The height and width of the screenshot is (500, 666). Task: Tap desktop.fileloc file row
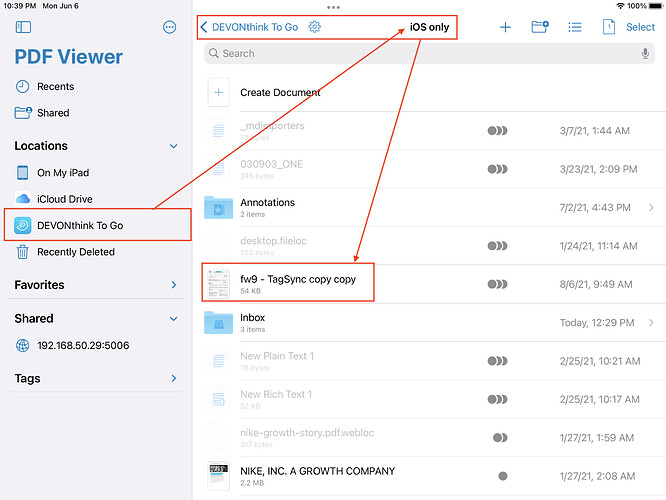click(x=429, y=246)
